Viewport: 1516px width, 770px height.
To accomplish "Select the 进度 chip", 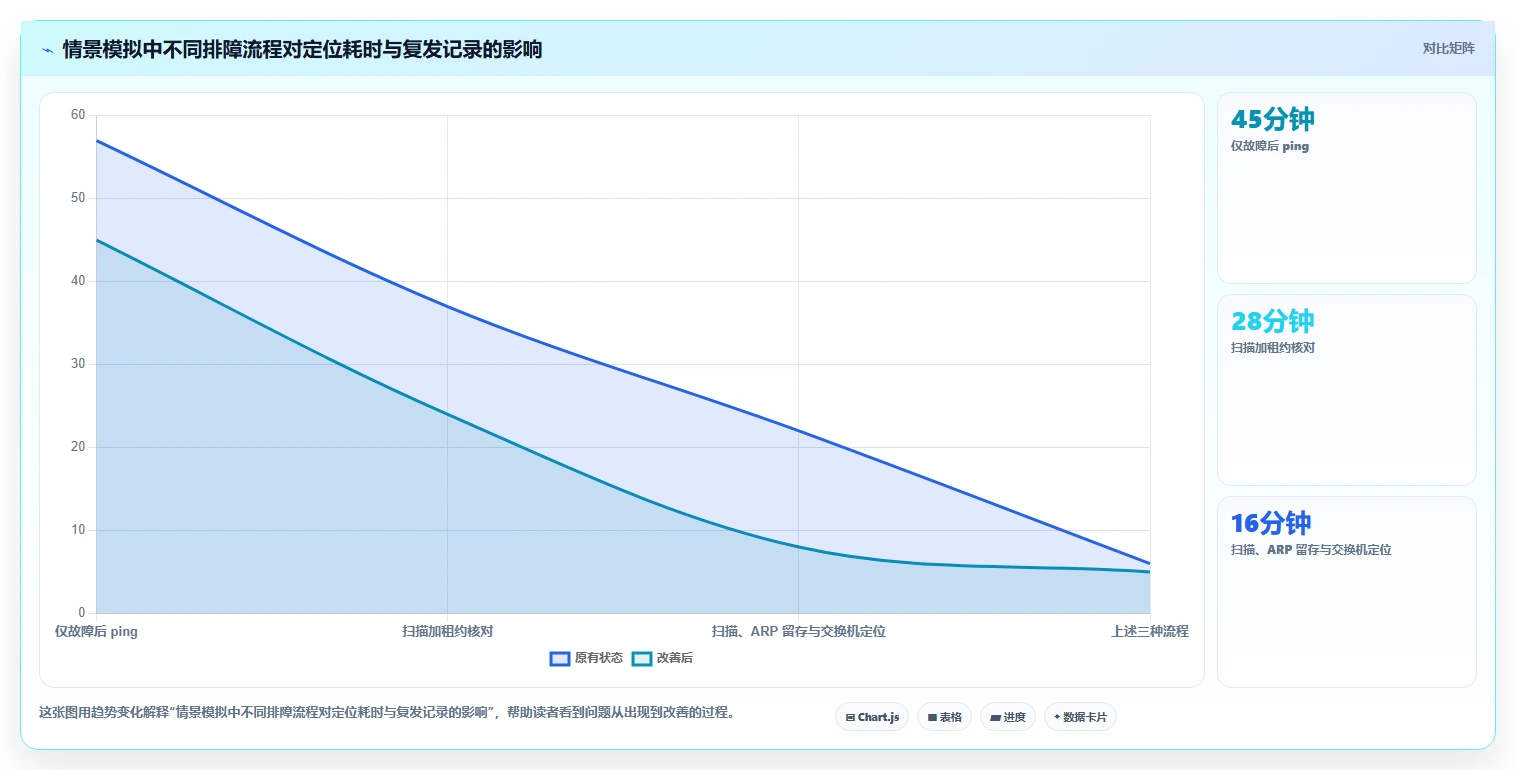I will (1008, 717).
